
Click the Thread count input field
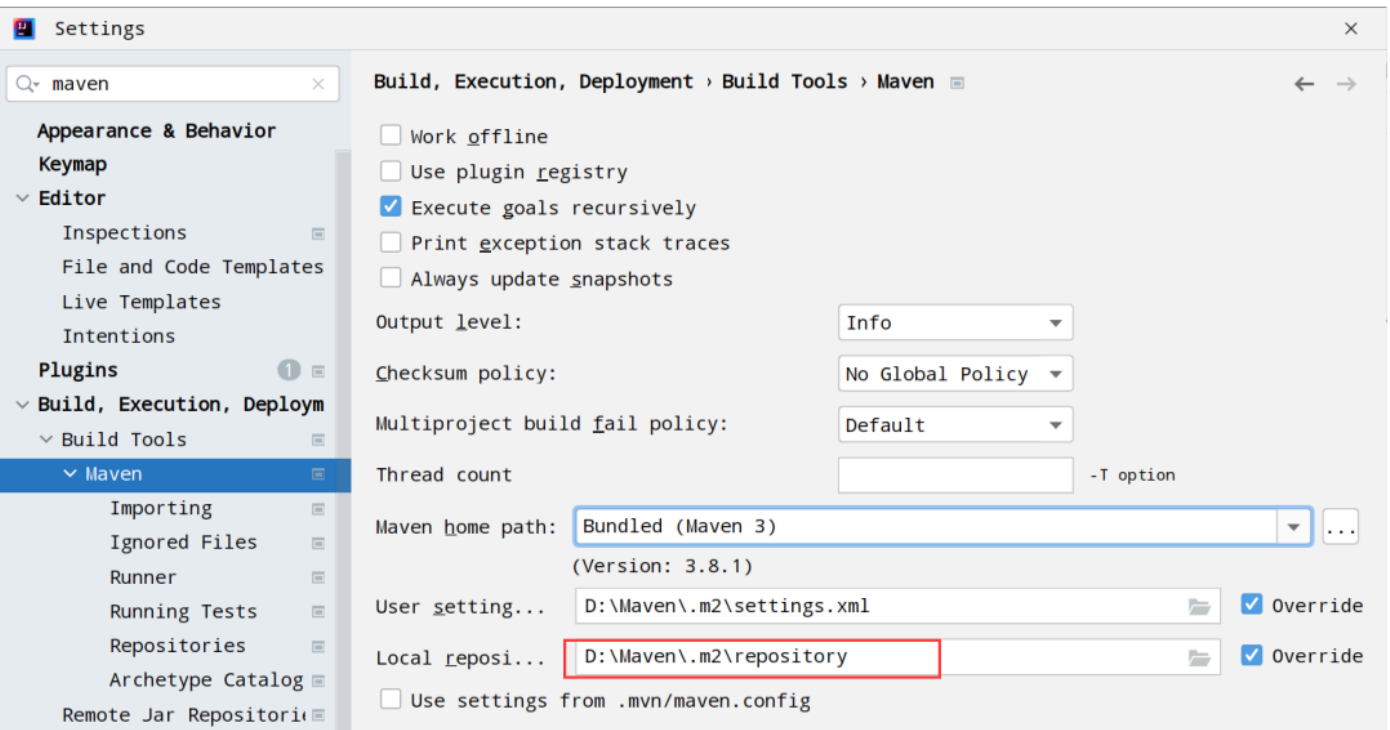955,475
